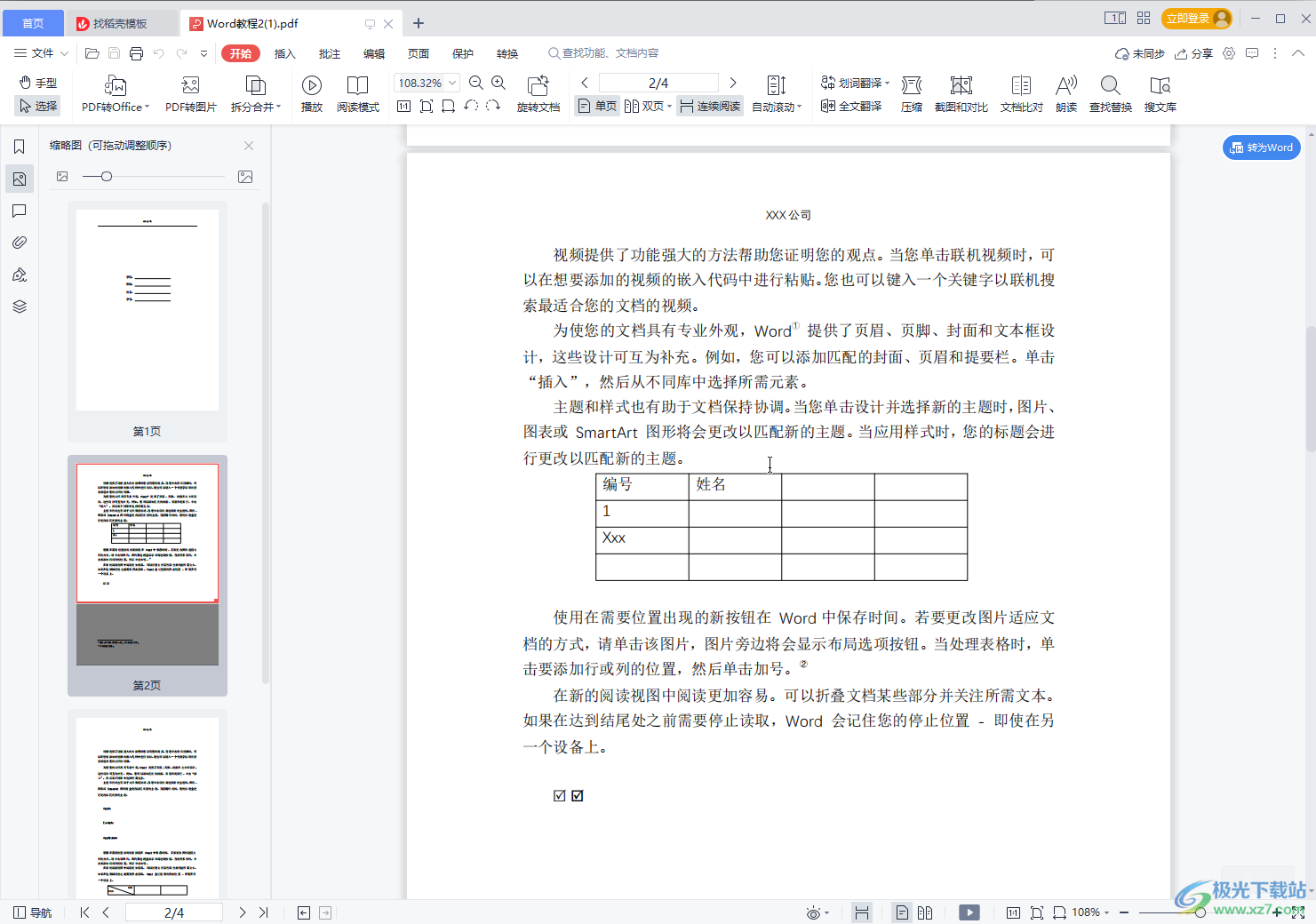Image resolution: width=1316 pixels, height=924 pixels.
Task: Open the PDF转Office converter
Action: pyautogui.click(x=116, y=93)
